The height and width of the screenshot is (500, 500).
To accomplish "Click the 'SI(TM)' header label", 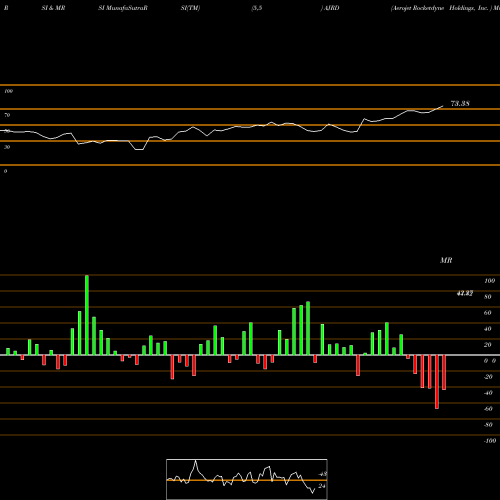I will point(190,8).
